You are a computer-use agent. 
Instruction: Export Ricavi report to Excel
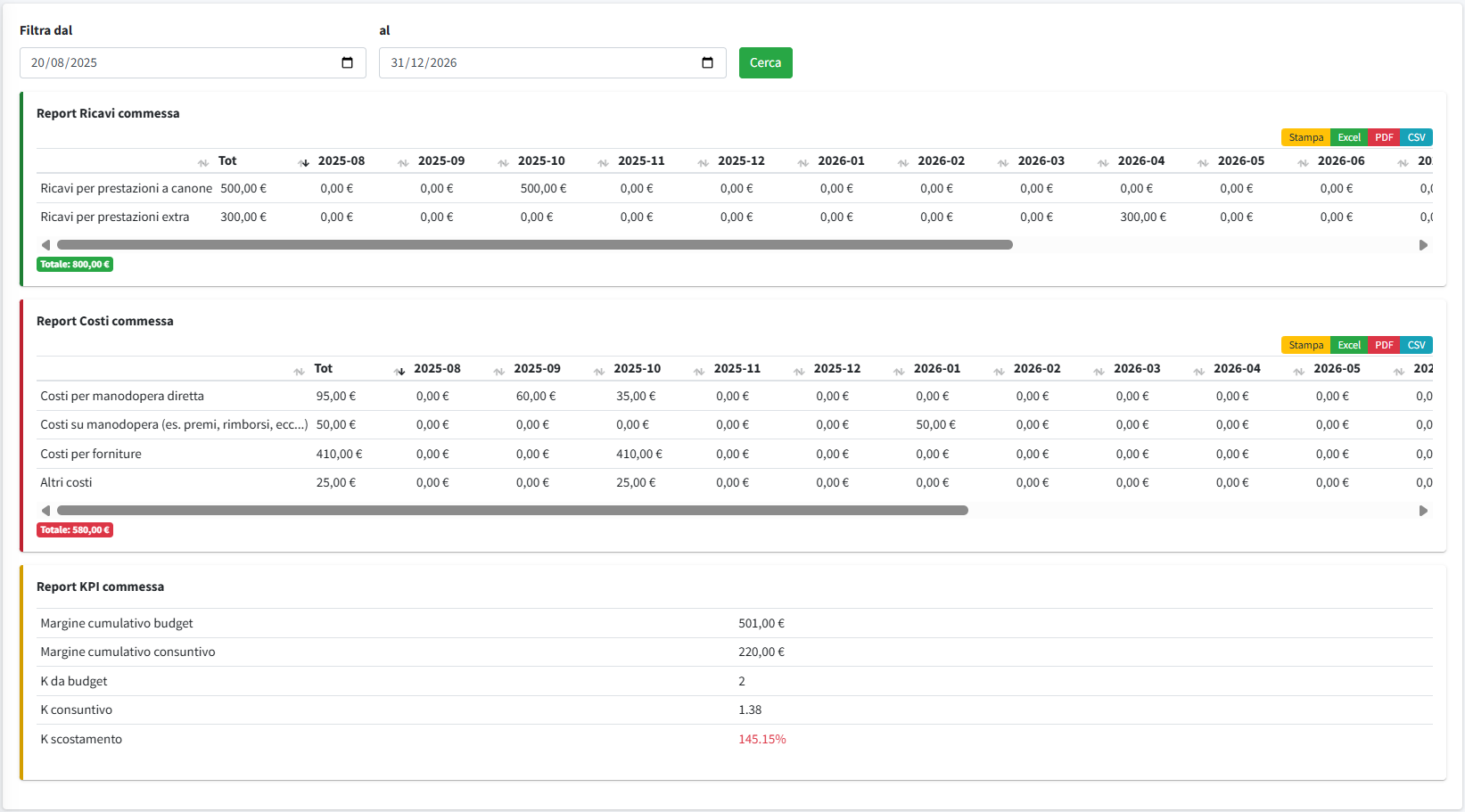pyautogui.click(x=1348, y=137)
